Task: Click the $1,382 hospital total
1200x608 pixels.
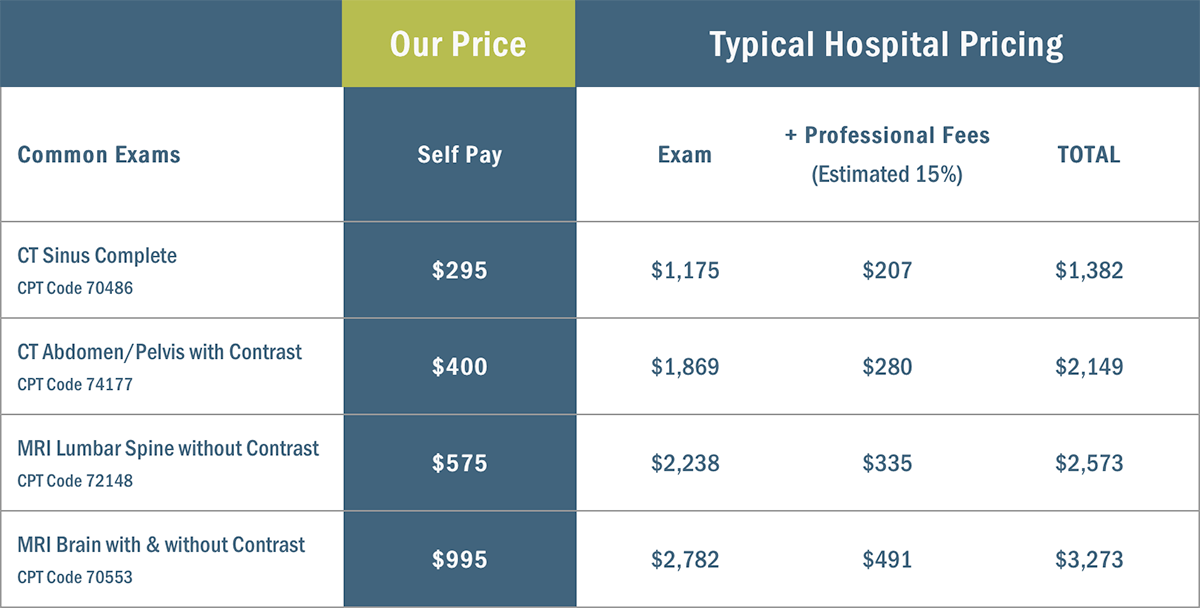Action: (x=1089, y=270)
